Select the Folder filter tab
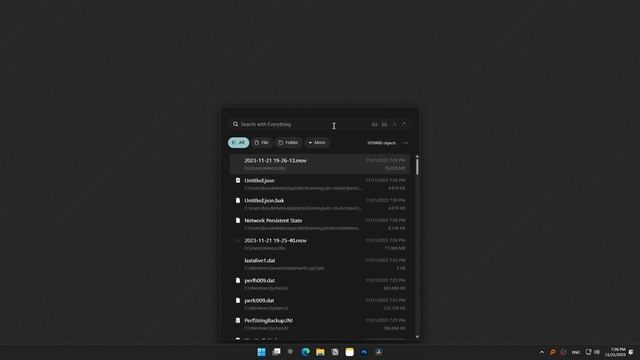 click(x=288, y=142)
